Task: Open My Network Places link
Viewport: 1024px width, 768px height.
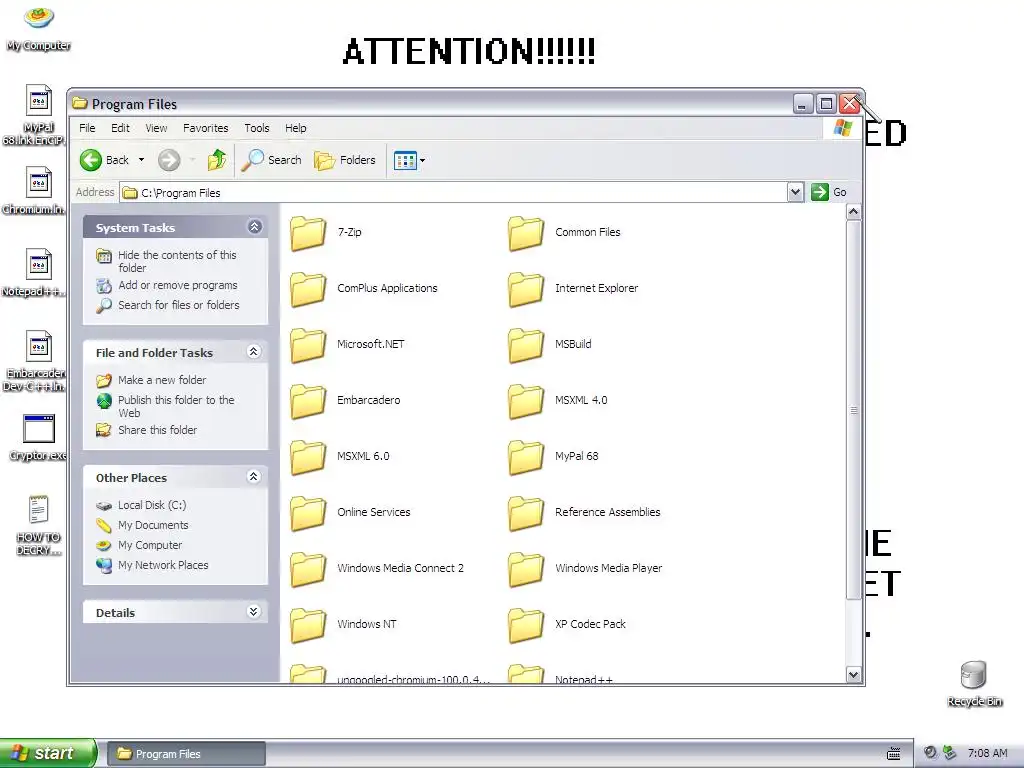Action: click(163, 566)
